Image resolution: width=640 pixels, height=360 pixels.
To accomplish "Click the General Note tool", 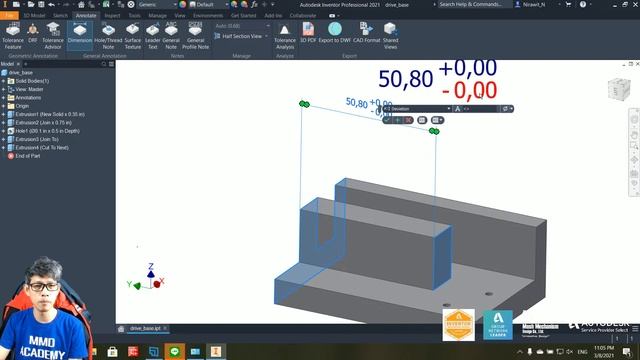I will click(x=171, y=36).
